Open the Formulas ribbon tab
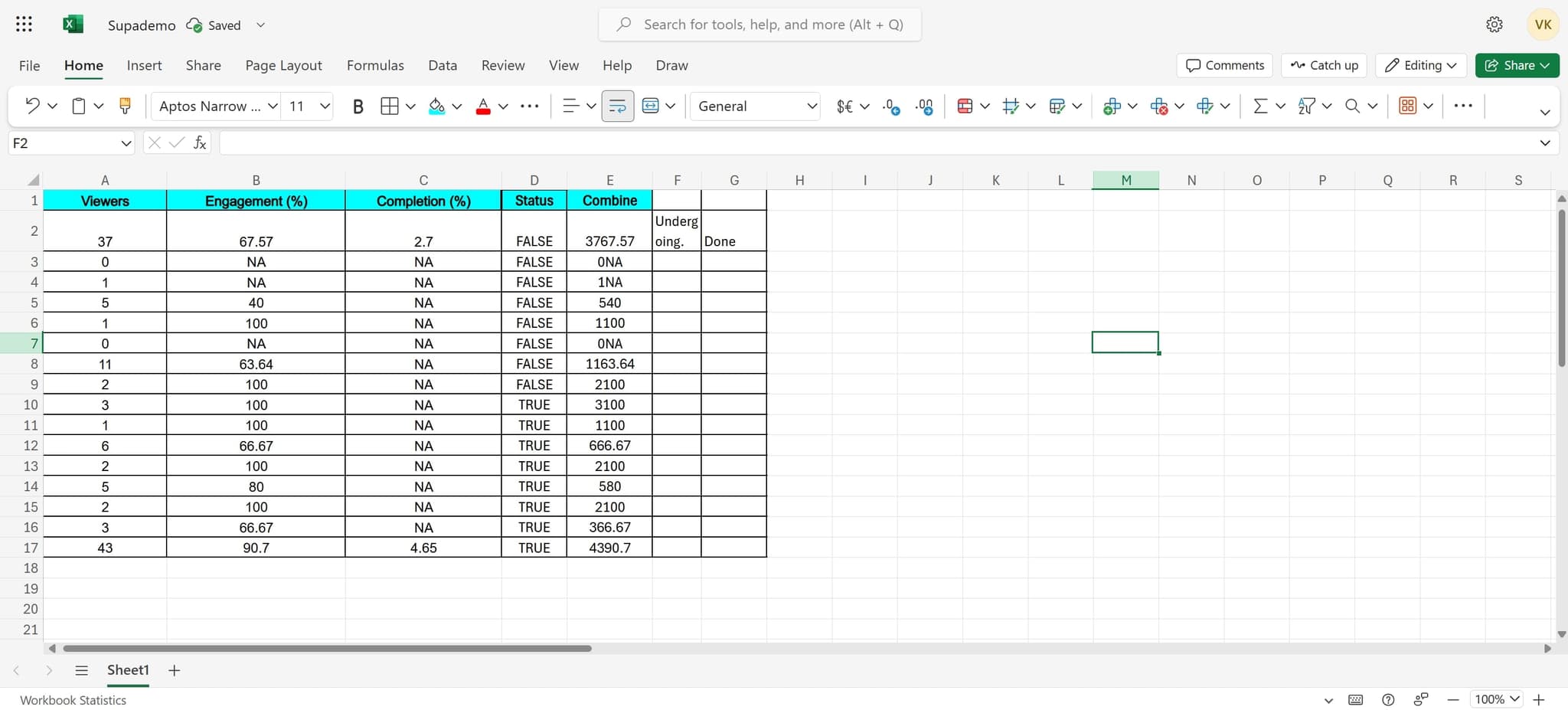 375,65
